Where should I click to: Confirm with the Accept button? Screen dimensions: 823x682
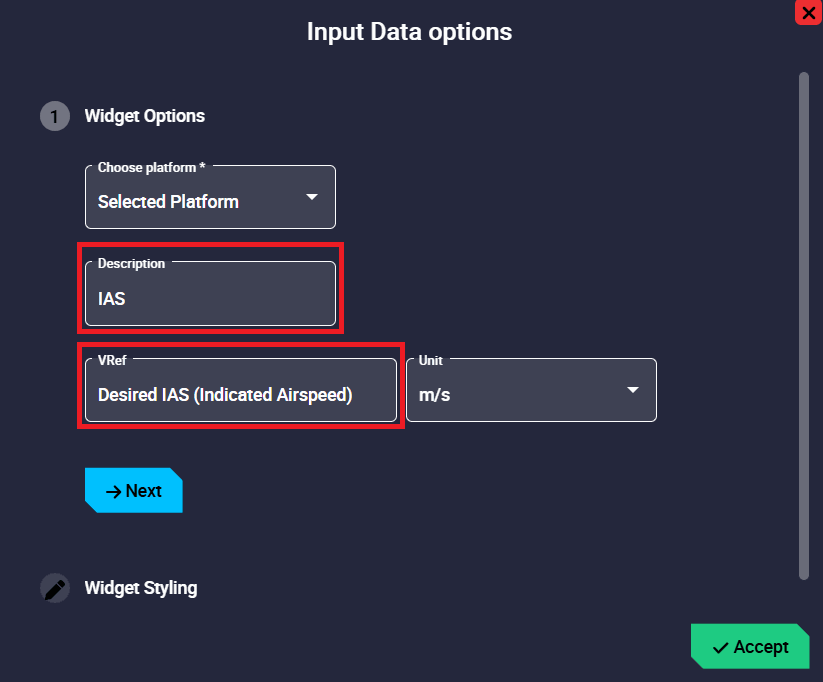tap(750, 647)
